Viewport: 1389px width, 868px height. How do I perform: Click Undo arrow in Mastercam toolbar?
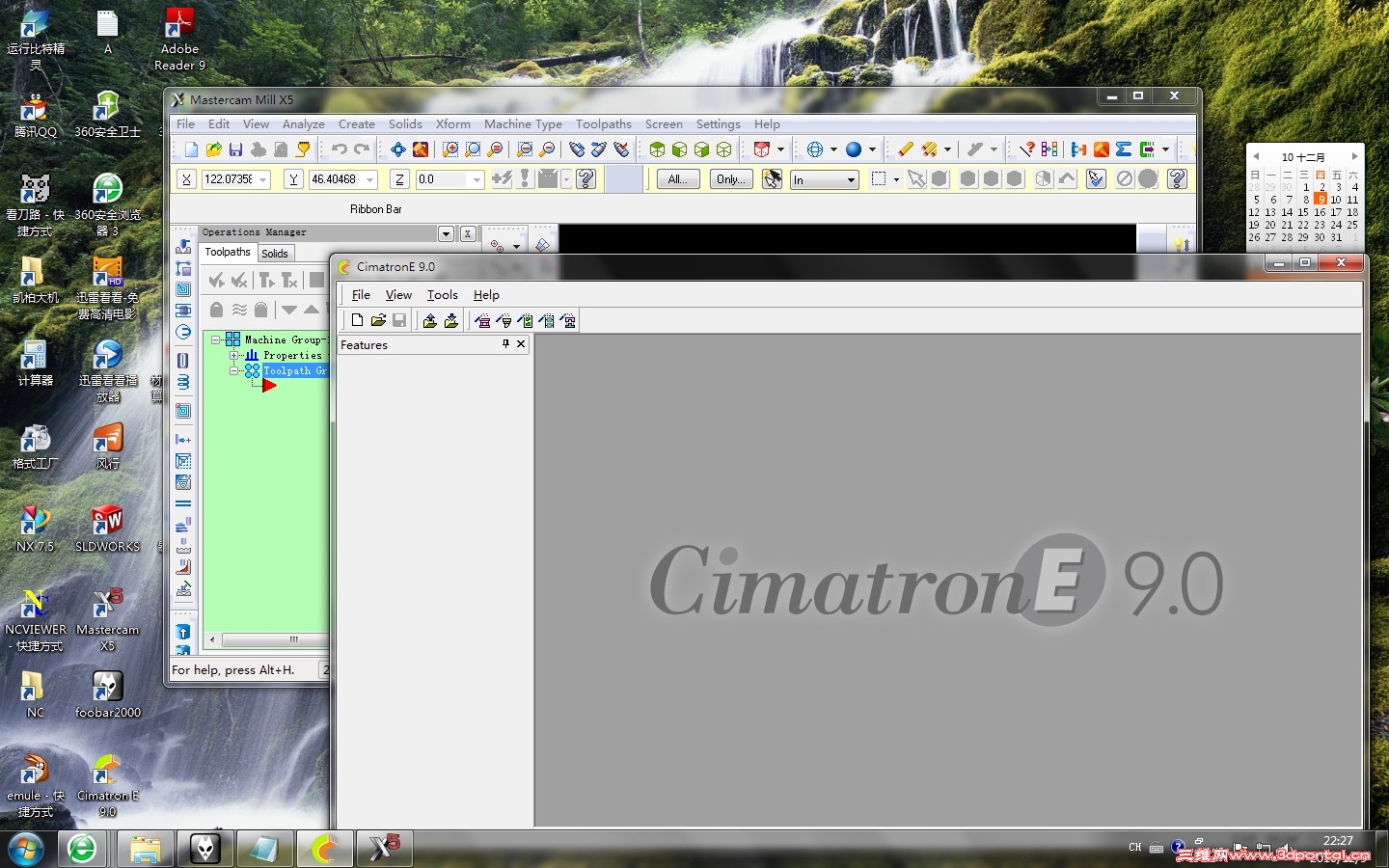pos(339,149)
